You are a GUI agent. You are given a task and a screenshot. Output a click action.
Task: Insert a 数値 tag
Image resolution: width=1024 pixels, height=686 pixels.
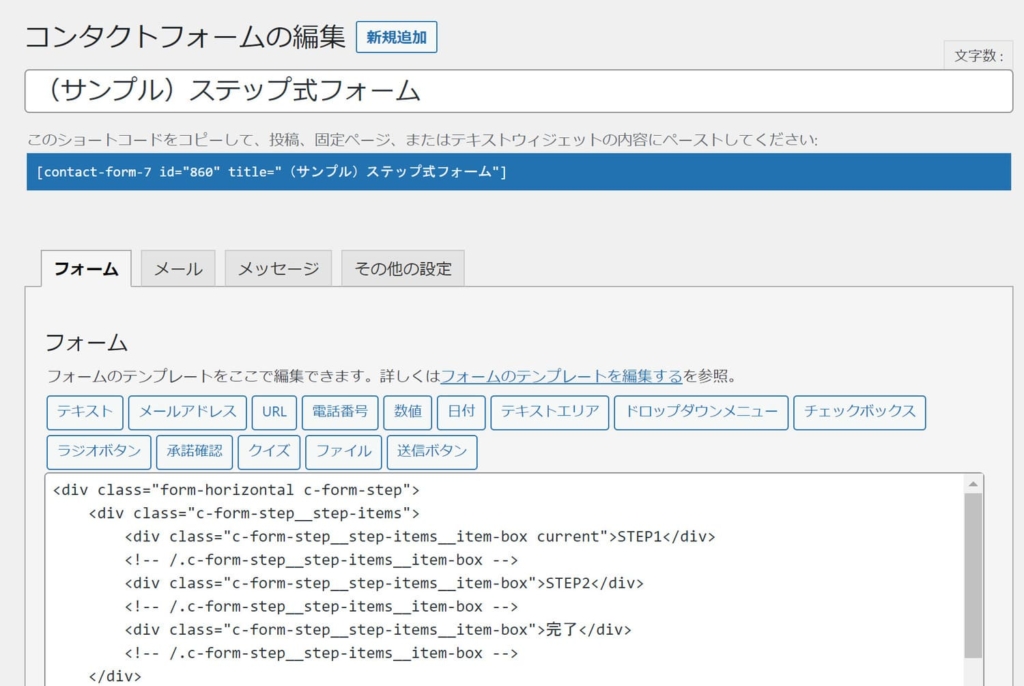408,412
